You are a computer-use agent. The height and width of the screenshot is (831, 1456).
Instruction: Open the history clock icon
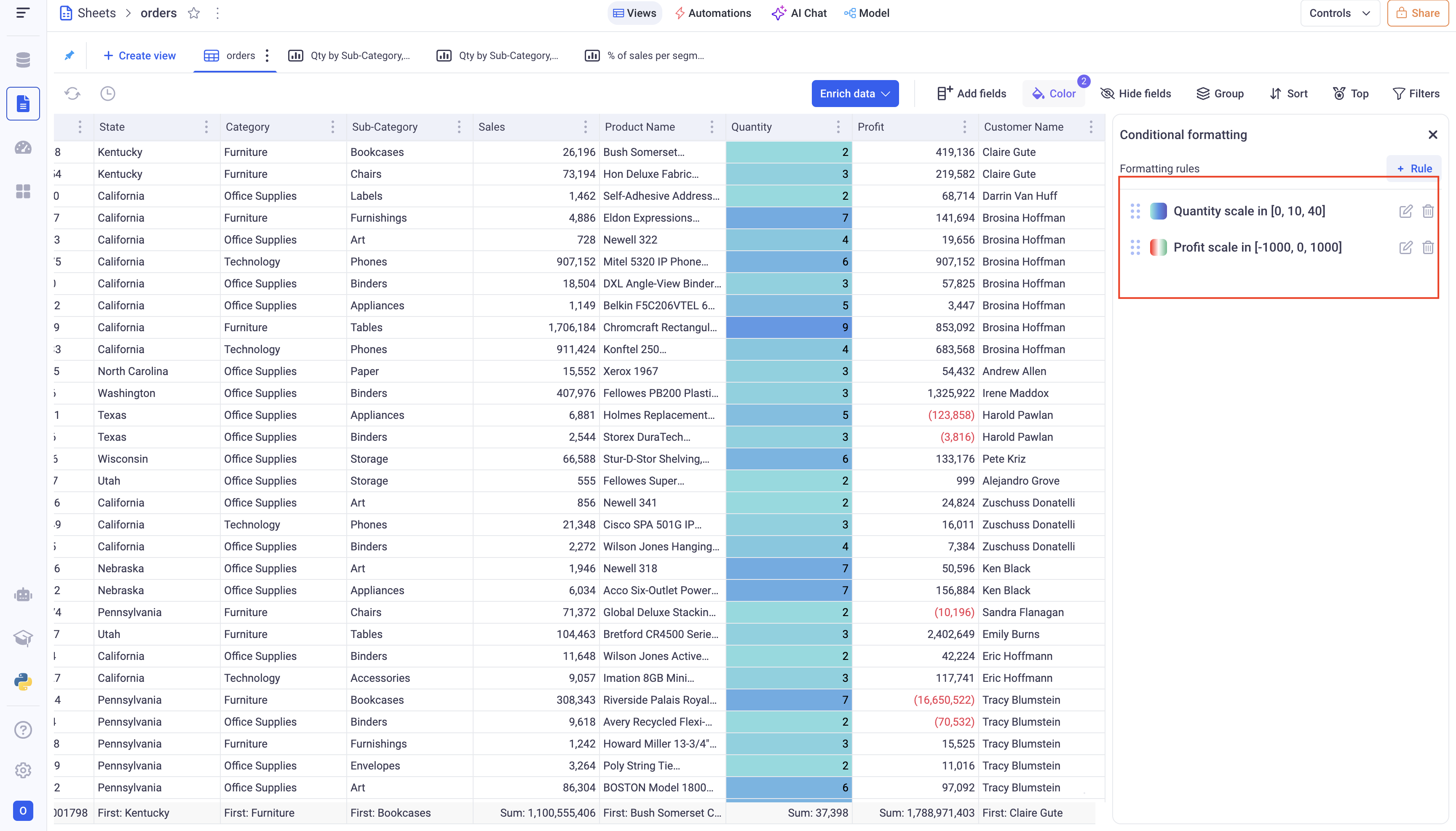(x=108, y=94)
